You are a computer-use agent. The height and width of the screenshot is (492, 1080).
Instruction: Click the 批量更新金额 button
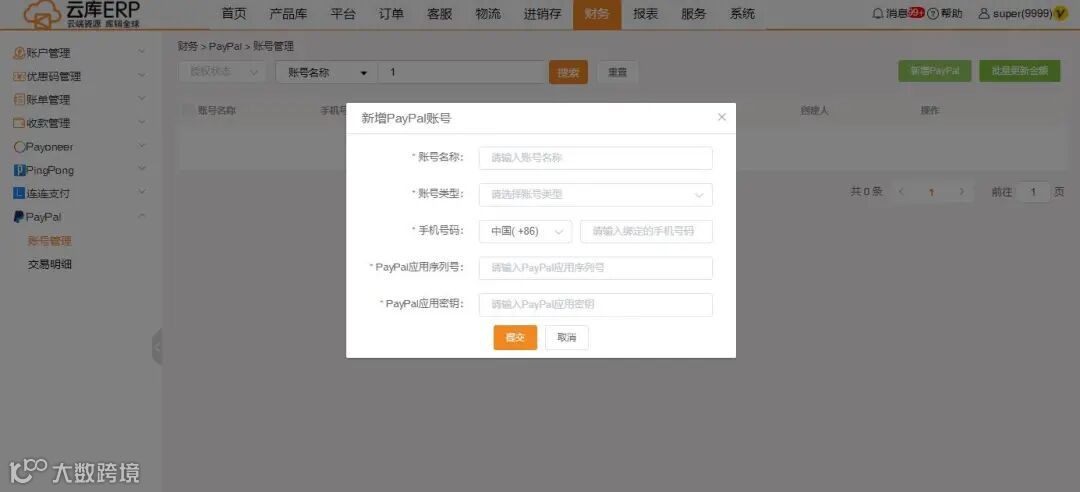coord(1019,71)
